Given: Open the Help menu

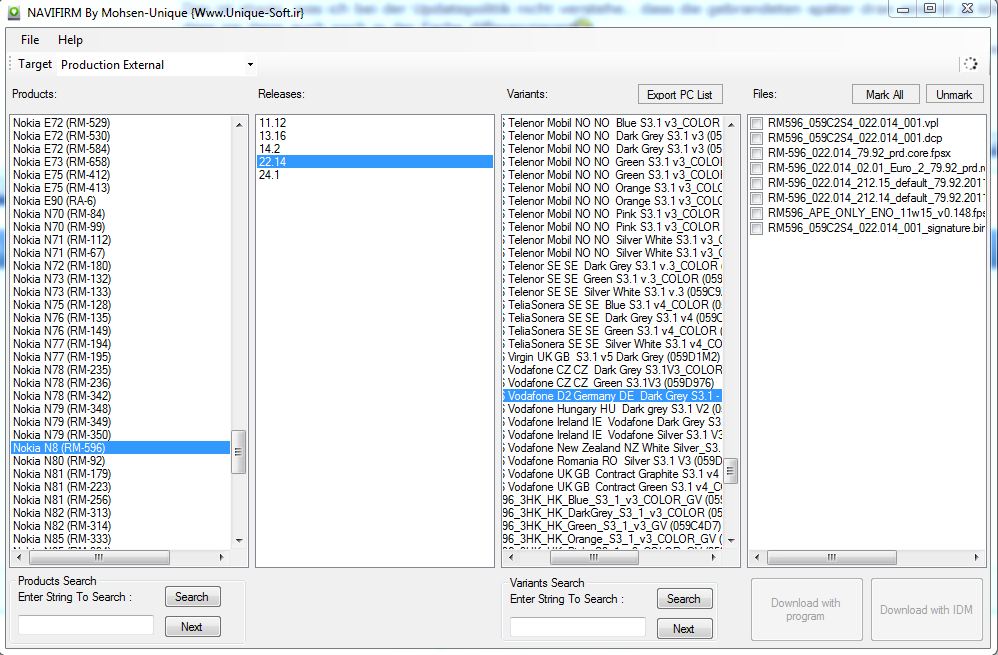Looking at the screenshot, I should coord(70,39).
